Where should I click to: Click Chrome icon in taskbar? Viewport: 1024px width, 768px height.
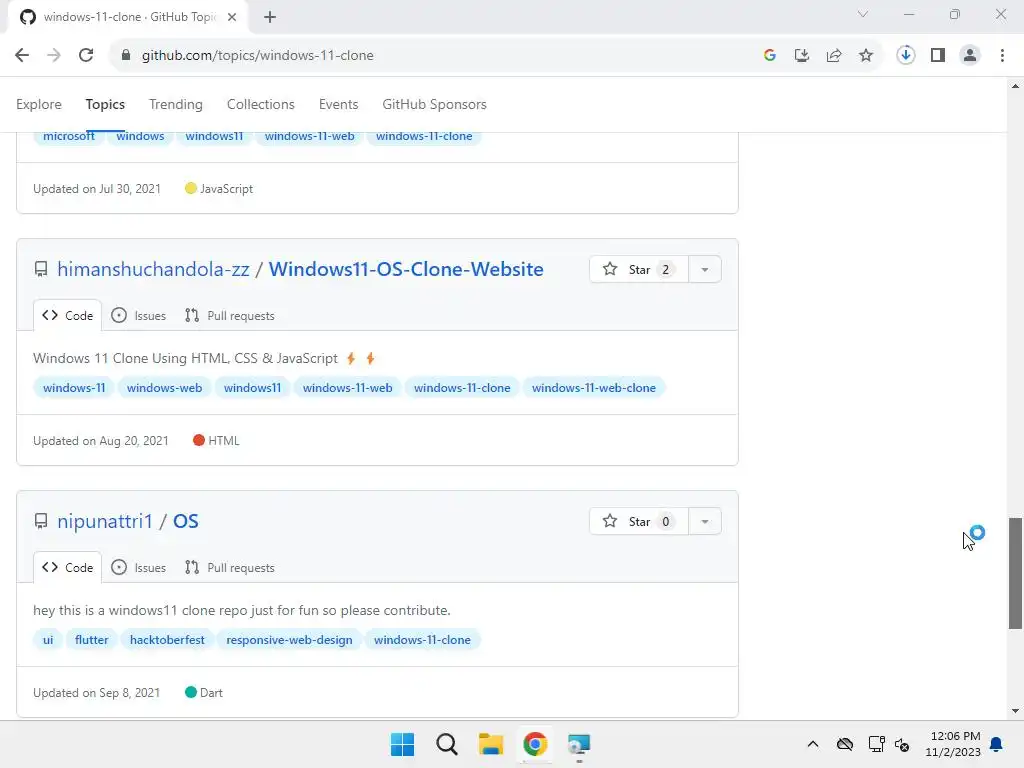click(x=535, y=744)
